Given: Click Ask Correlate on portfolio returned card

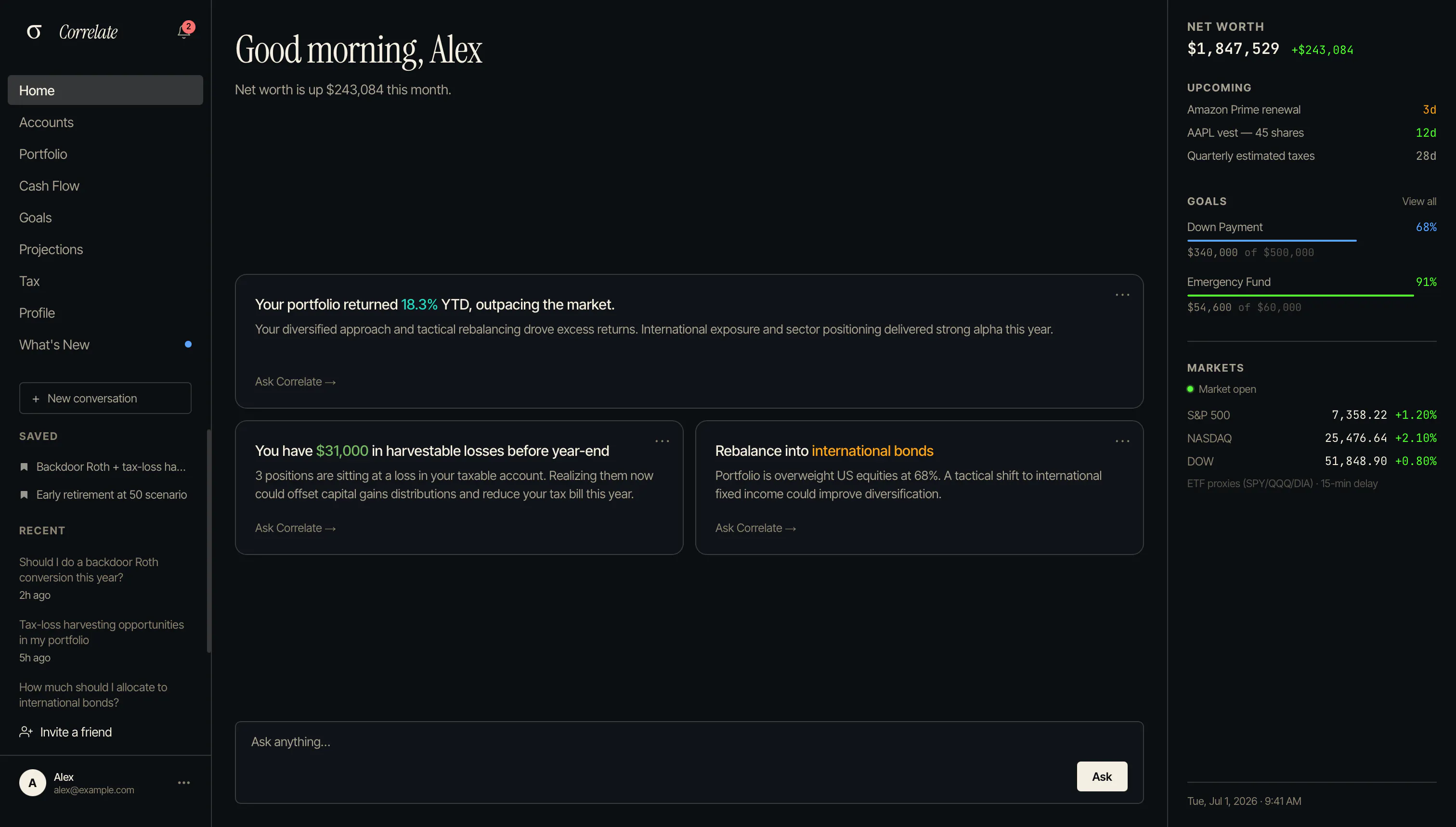Looking at the screenshot, I should coord(296,382).
